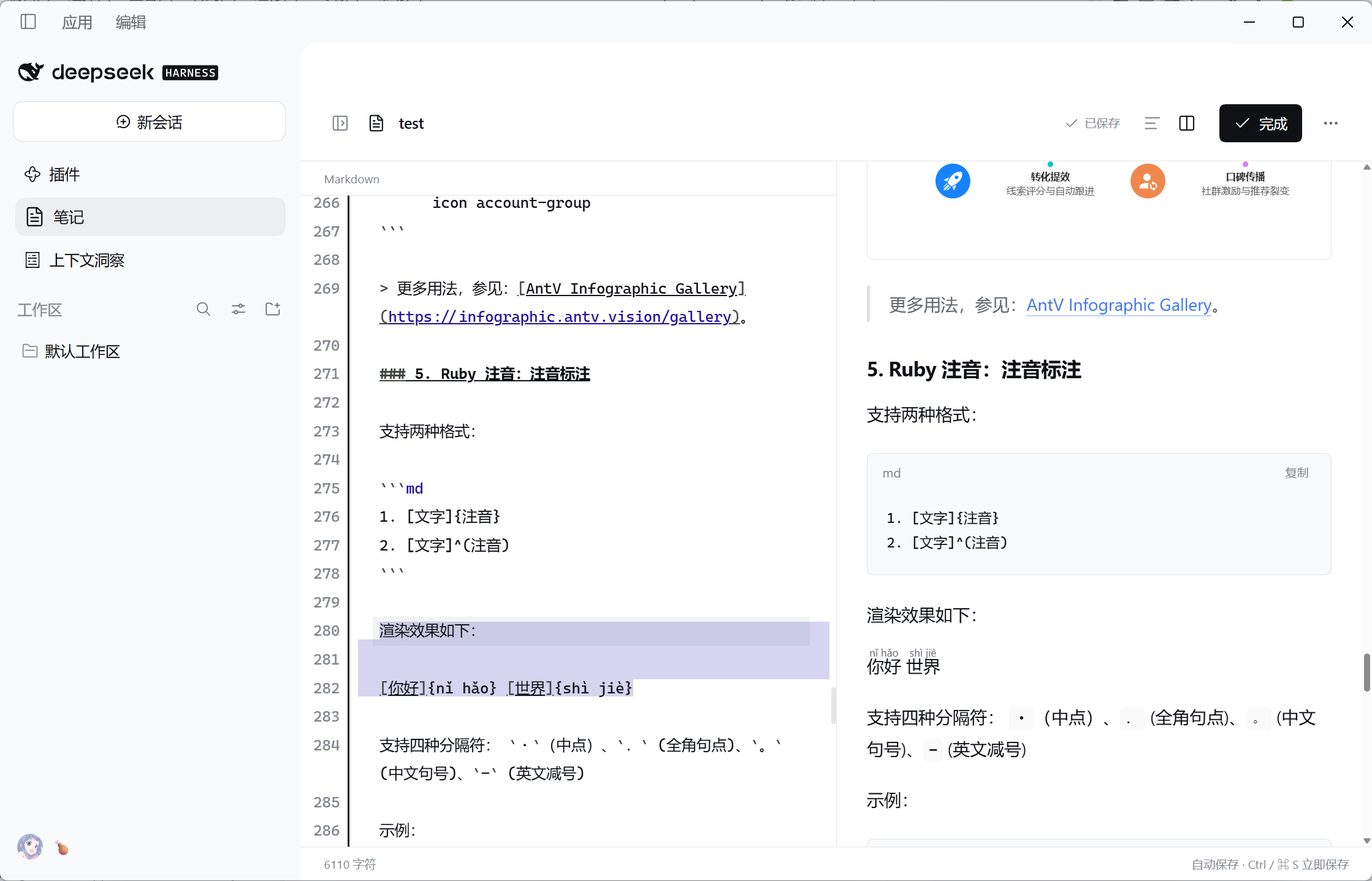Open workspace filter settings sliders icon
This screenshot has height=881, width=1372.
tap(238, 309)
